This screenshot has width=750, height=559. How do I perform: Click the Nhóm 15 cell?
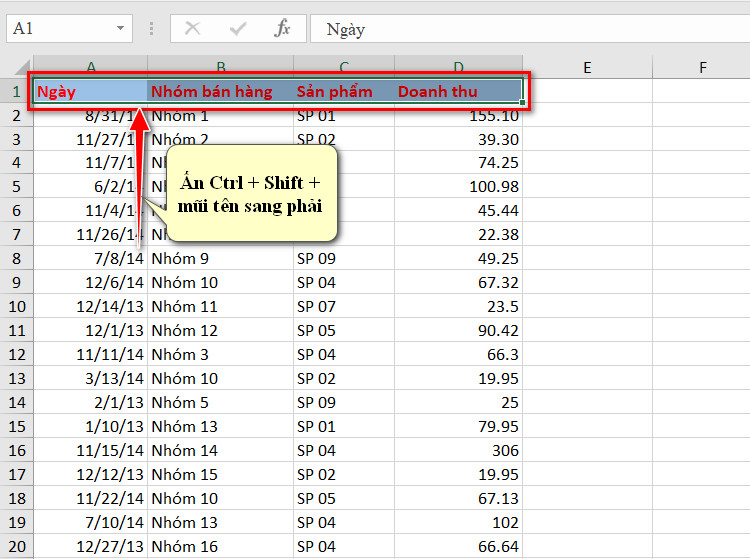coord(221,474)
